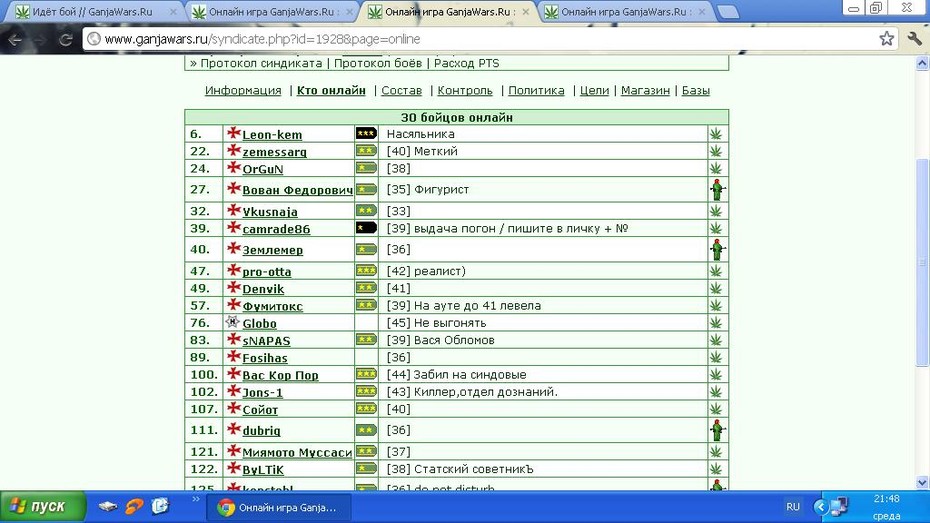Viewport: 930px width, 523px height.
Task: Bookmark page using the star icon
Action: coord(887,39)
